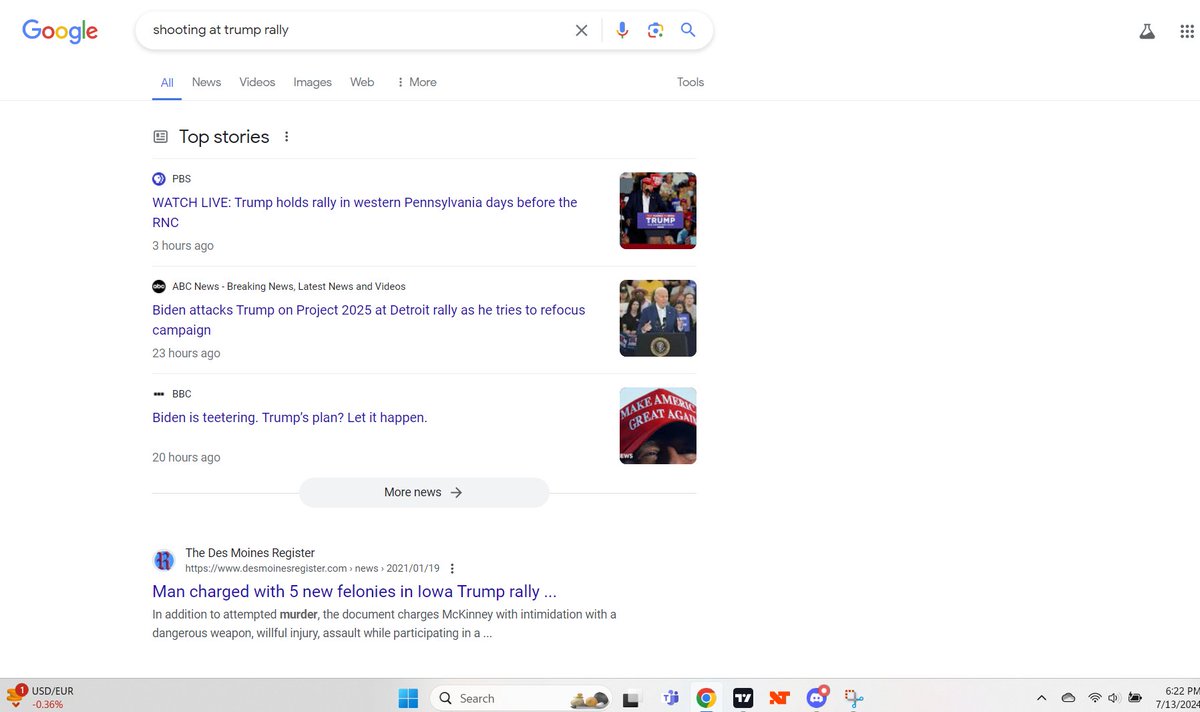Expand hidden tray icons with the chevron
Image resolution: width=1200 pixels, height=712 pixels.
click(x=1041, y=697)
